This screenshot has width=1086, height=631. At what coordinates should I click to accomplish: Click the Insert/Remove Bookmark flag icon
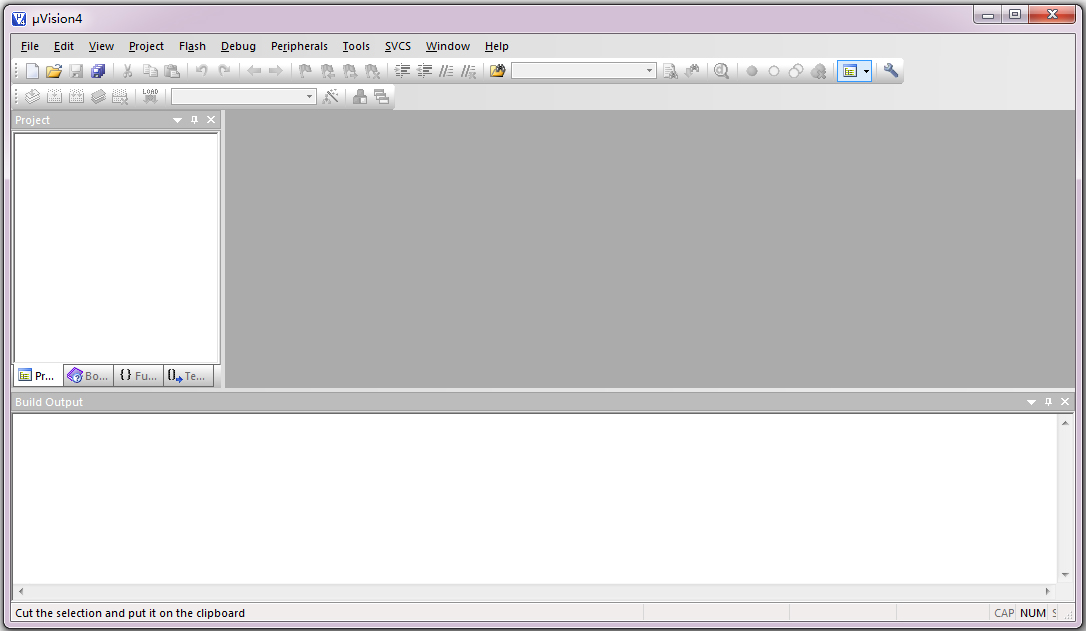tap(305, 71)
